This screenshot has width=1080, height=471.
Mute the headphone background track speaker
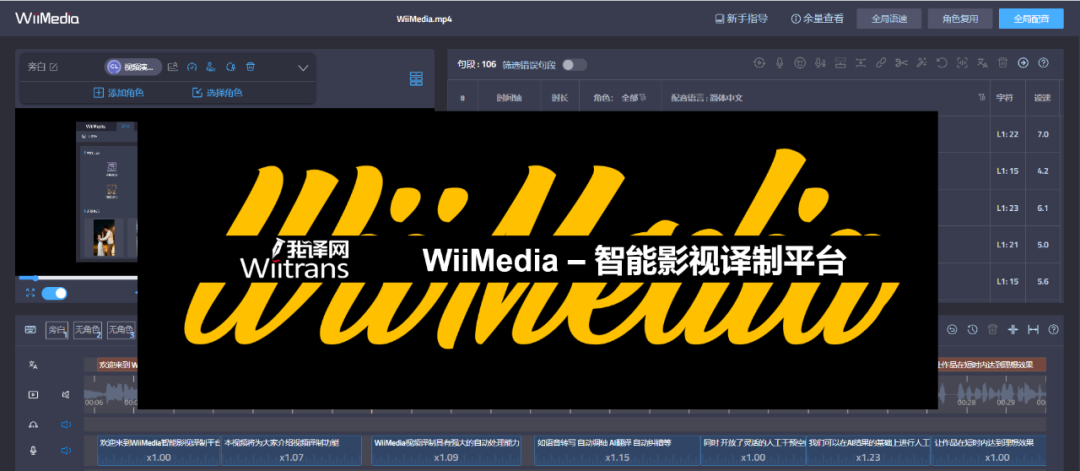coord(66,425)
